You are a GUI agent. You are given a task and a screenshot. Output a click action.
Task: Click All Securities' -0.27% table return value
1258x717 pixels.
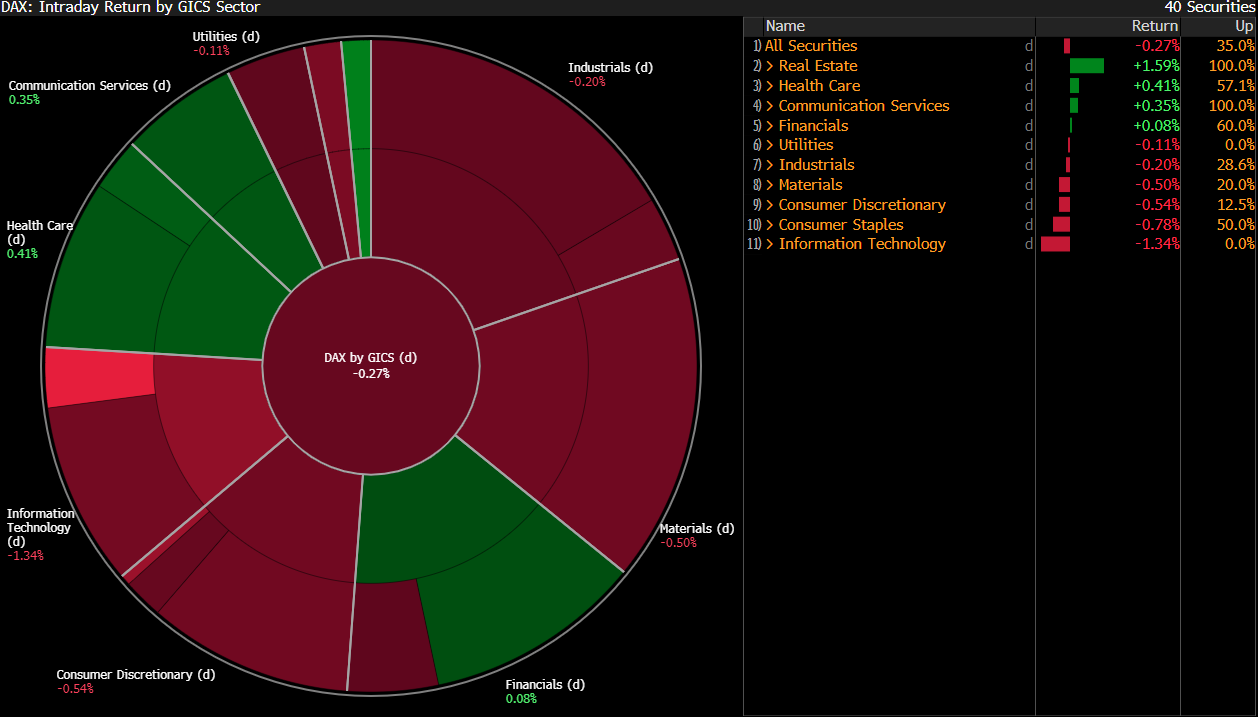[1157, 46]
